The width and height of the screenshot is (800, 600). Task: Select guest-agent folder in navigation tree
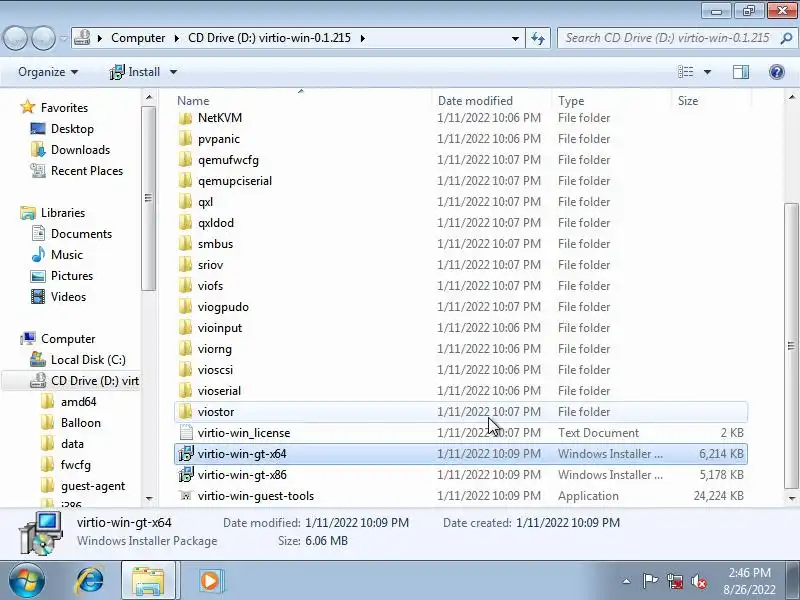(92, 486)
